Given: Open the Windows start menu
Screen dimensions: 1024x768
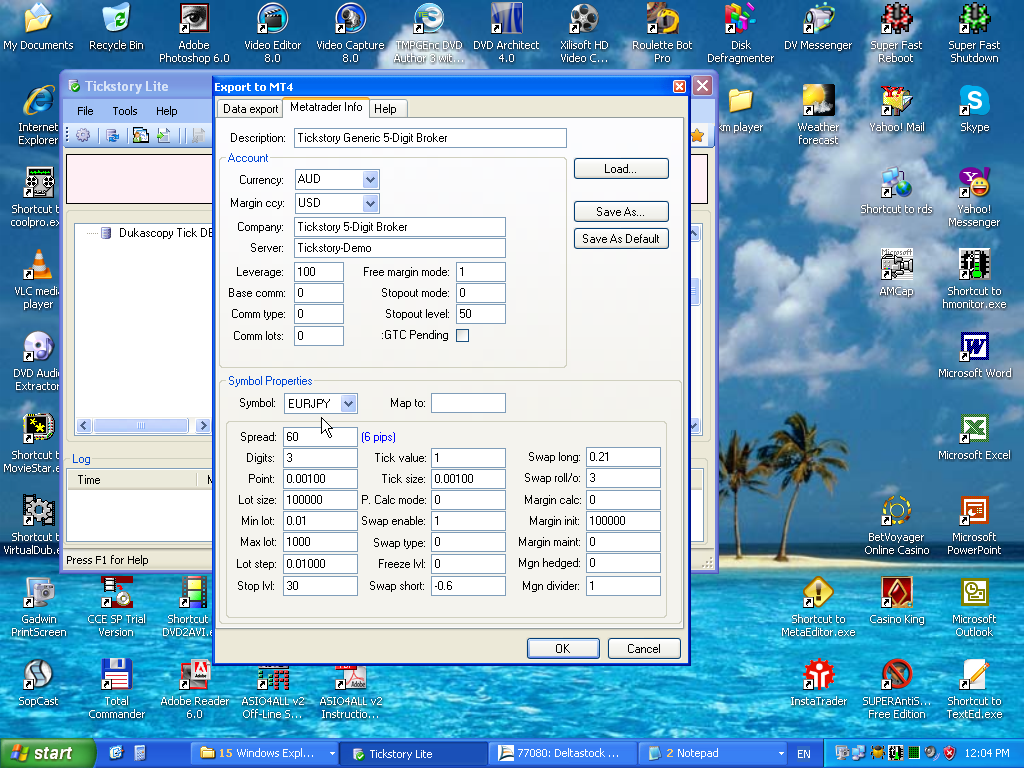Looking at the screenshot, I should point(47,754).
